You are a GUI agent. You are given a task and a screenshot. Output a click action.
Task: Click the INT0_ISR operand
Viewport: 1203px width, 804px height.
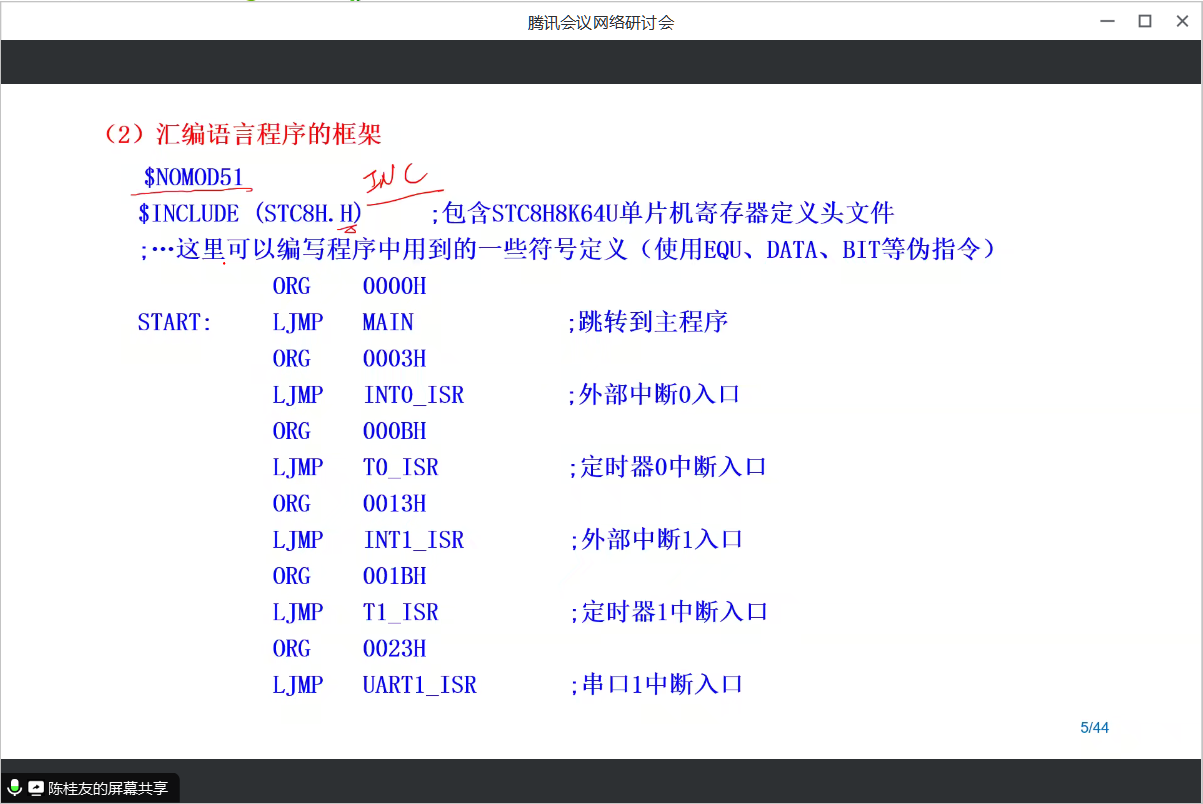pos(413,395)
